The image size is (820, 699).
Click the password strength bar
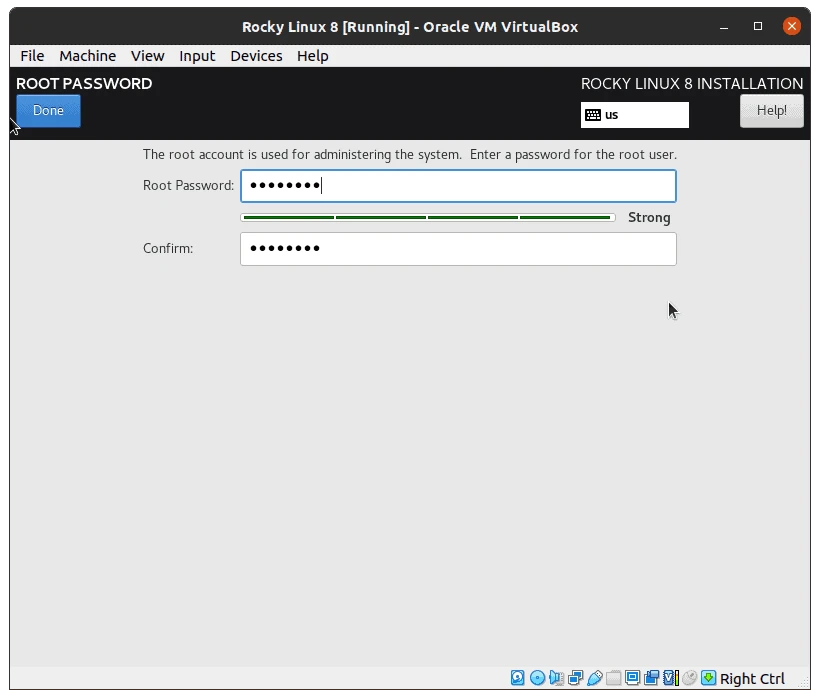(x=427, y=217)
